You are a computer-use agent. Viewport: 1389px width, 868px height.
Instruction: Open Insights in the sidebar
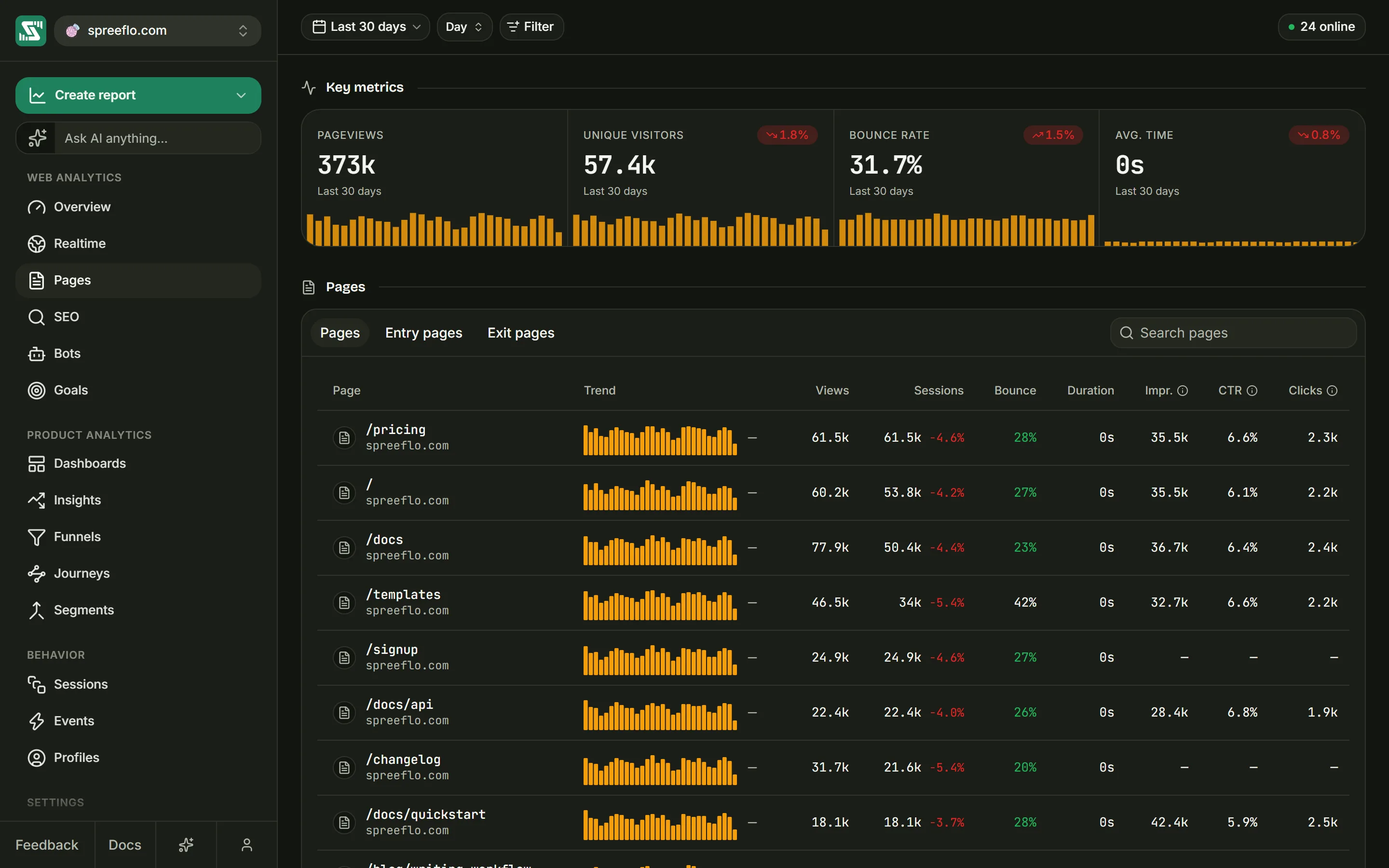click(138, 500)
